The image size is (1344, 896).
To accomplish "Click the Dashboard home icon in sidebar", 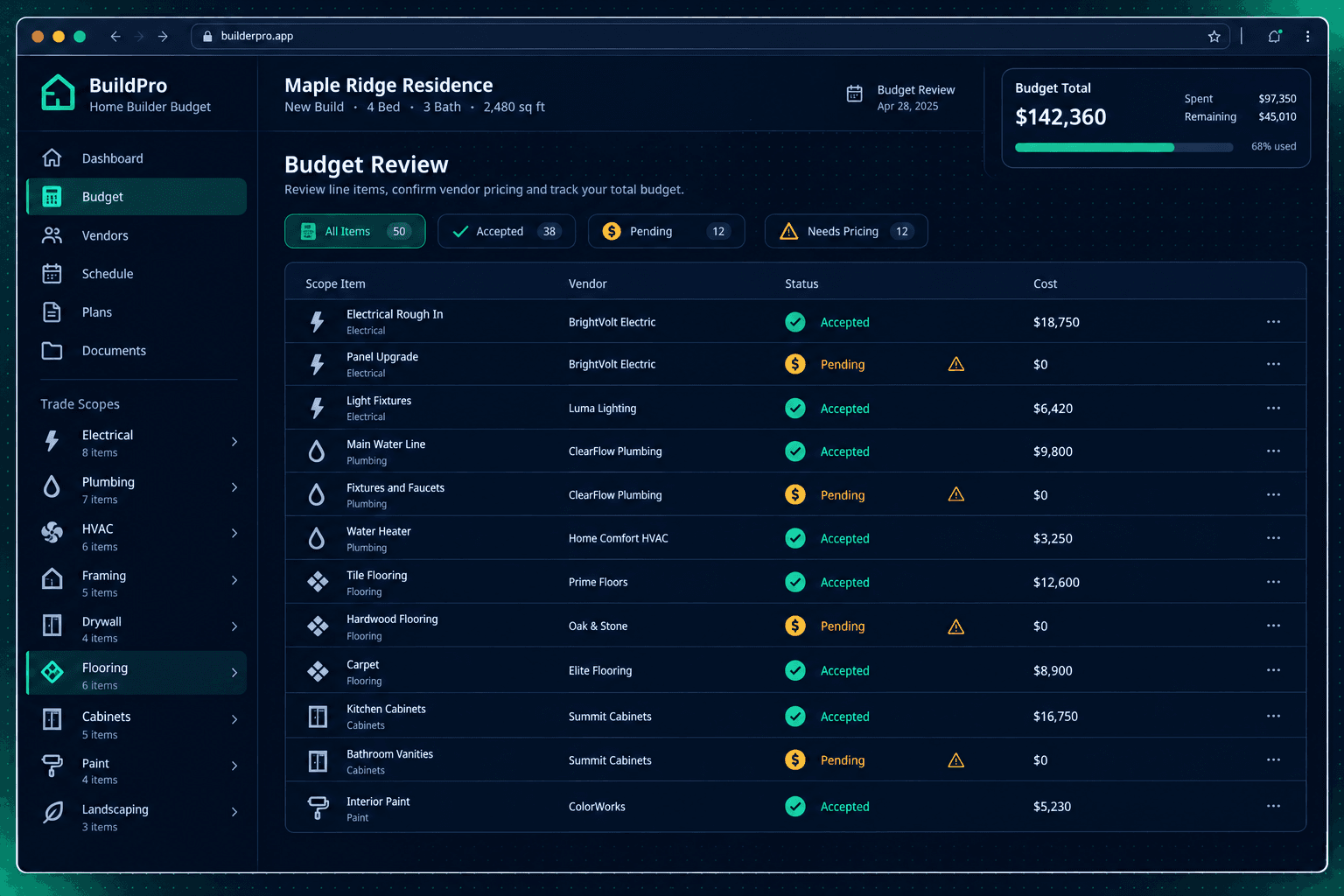I will [x=52, y=158].
